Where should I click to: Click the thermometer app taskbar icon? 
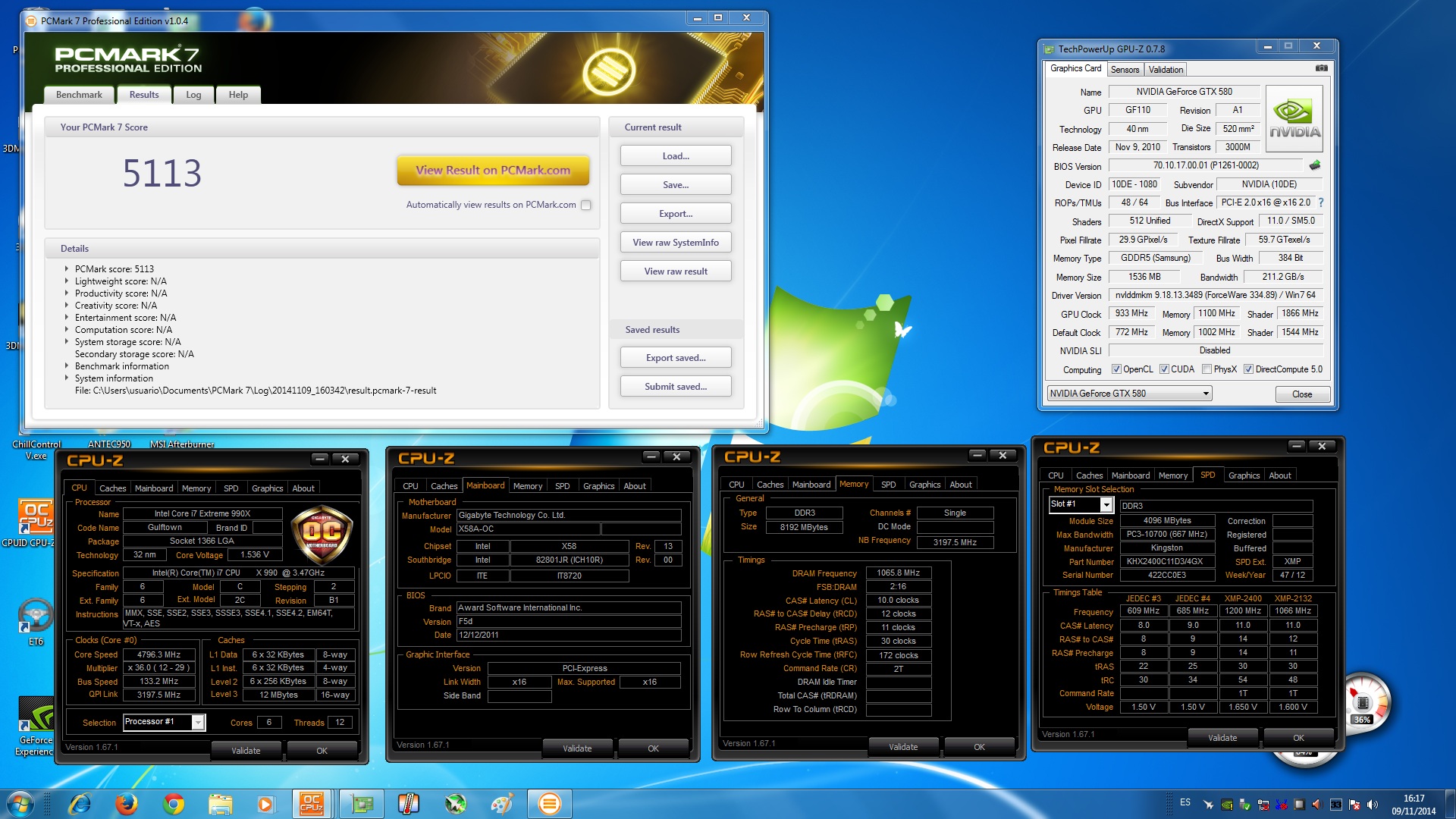click(409, 804)
